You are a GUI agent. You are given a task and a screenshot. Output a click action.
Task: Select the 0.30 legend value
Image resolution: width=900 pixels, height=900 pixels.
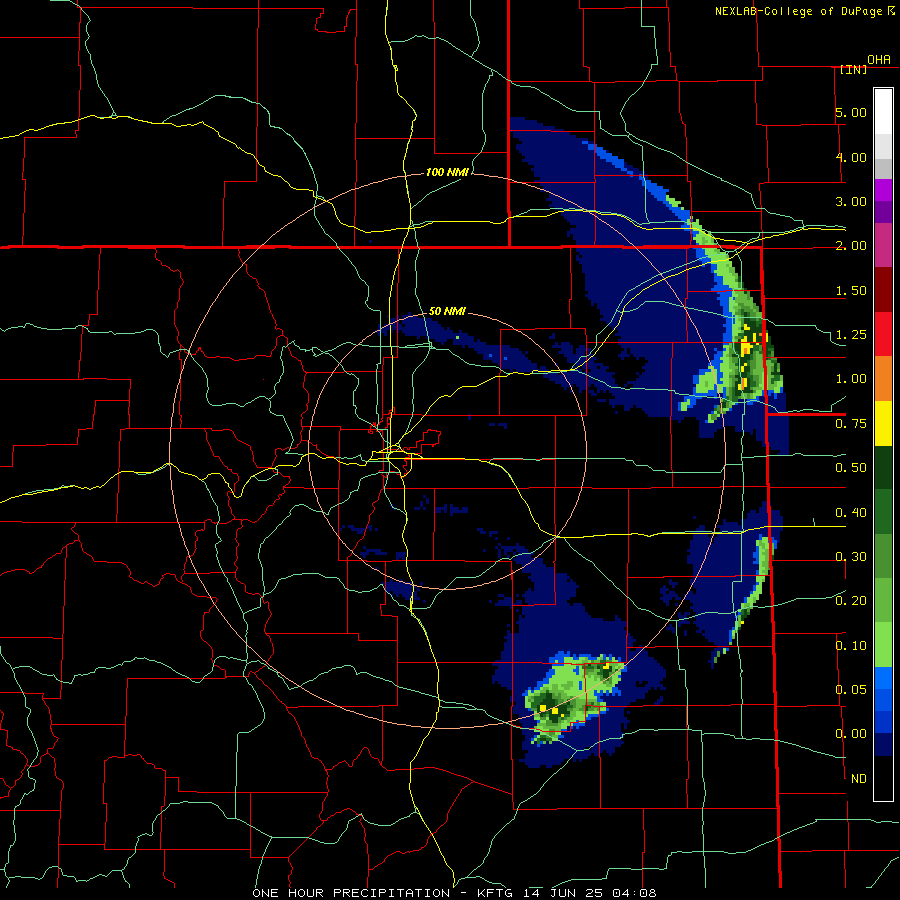(851, 556)
